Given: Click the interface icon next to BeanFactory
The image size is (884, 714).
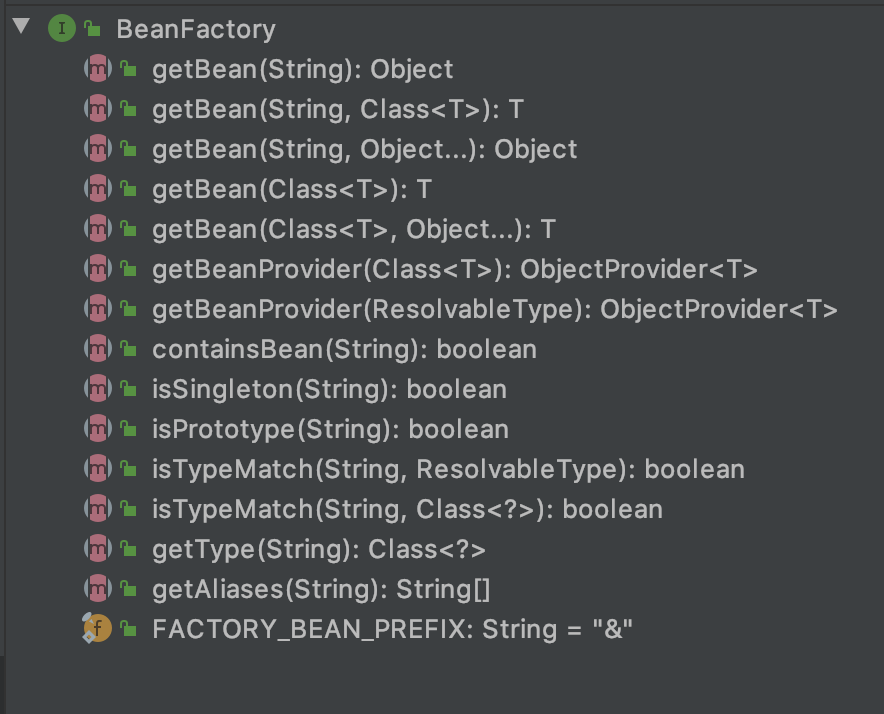Looking at the screenshot, I should (61, 29).
